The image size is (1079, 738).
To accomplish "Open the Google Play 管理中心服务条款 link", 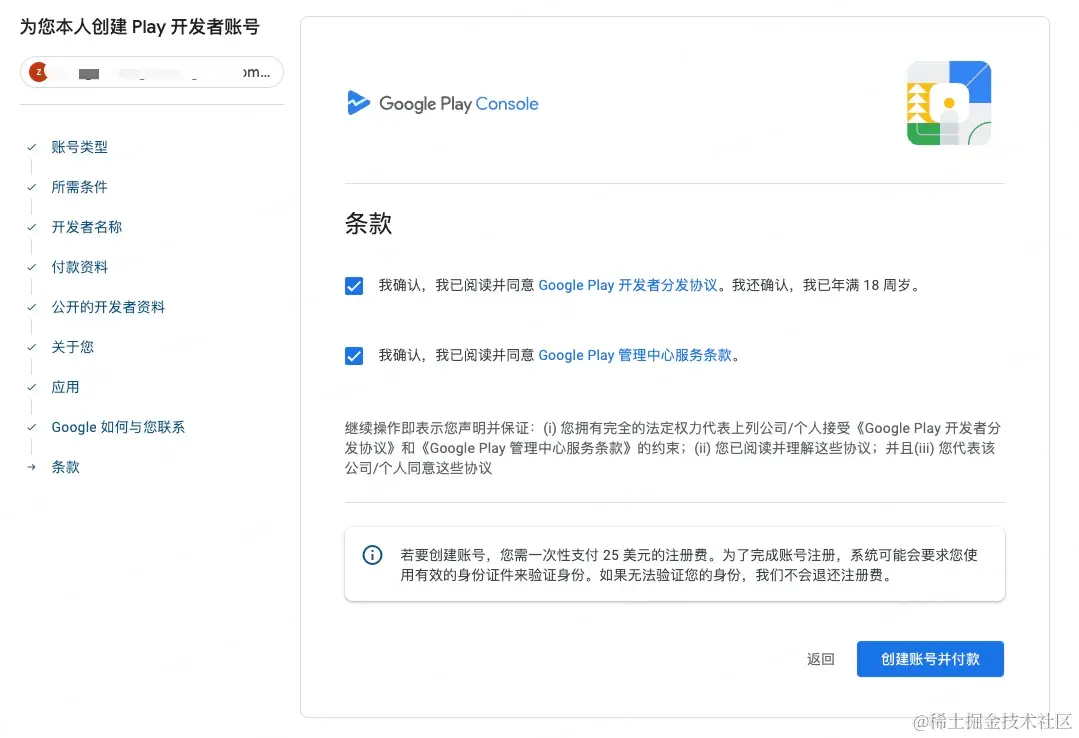I will pos(634,355).
